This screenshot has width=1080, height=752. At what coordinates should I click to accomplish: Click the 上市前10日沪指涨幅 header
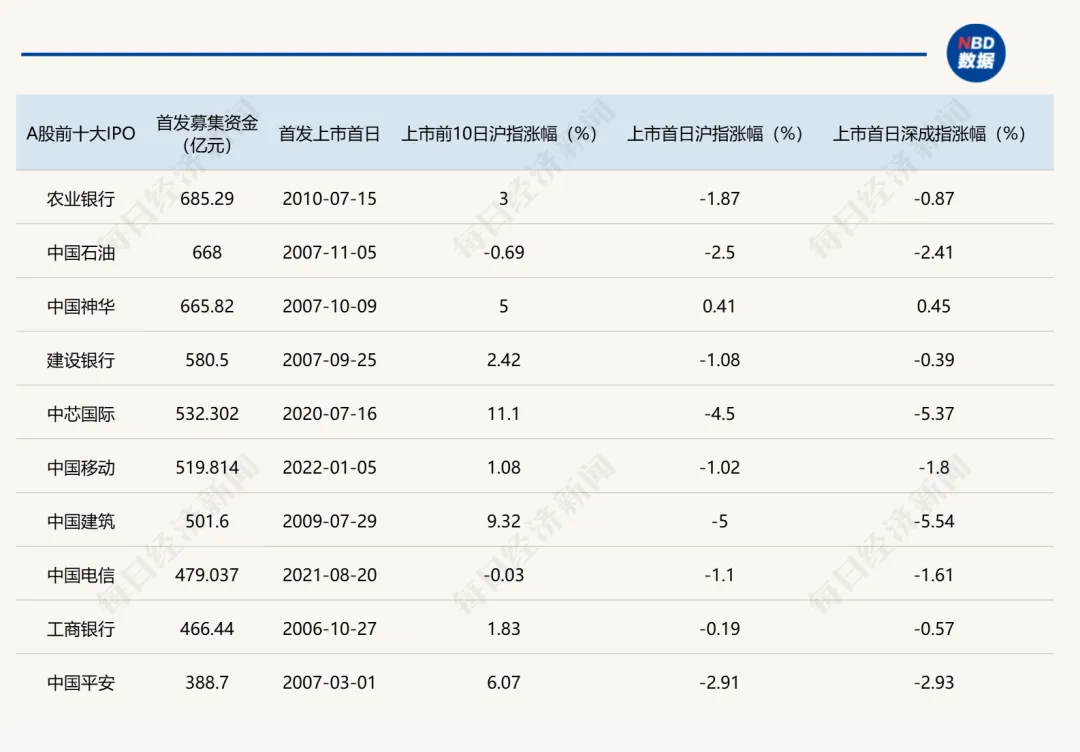(x=499, y=134)
